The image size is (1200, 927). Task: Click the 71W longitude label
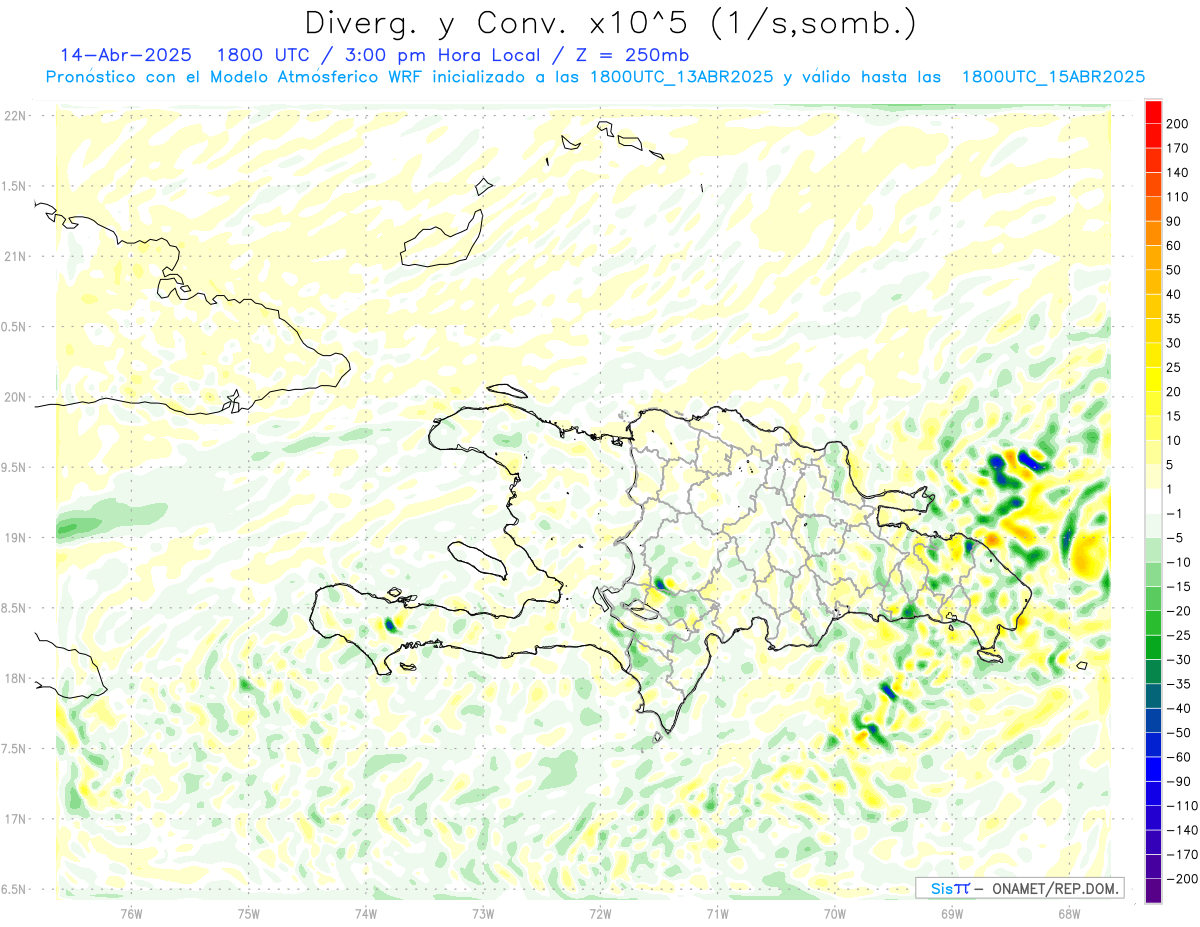click(x=717, y=913)
